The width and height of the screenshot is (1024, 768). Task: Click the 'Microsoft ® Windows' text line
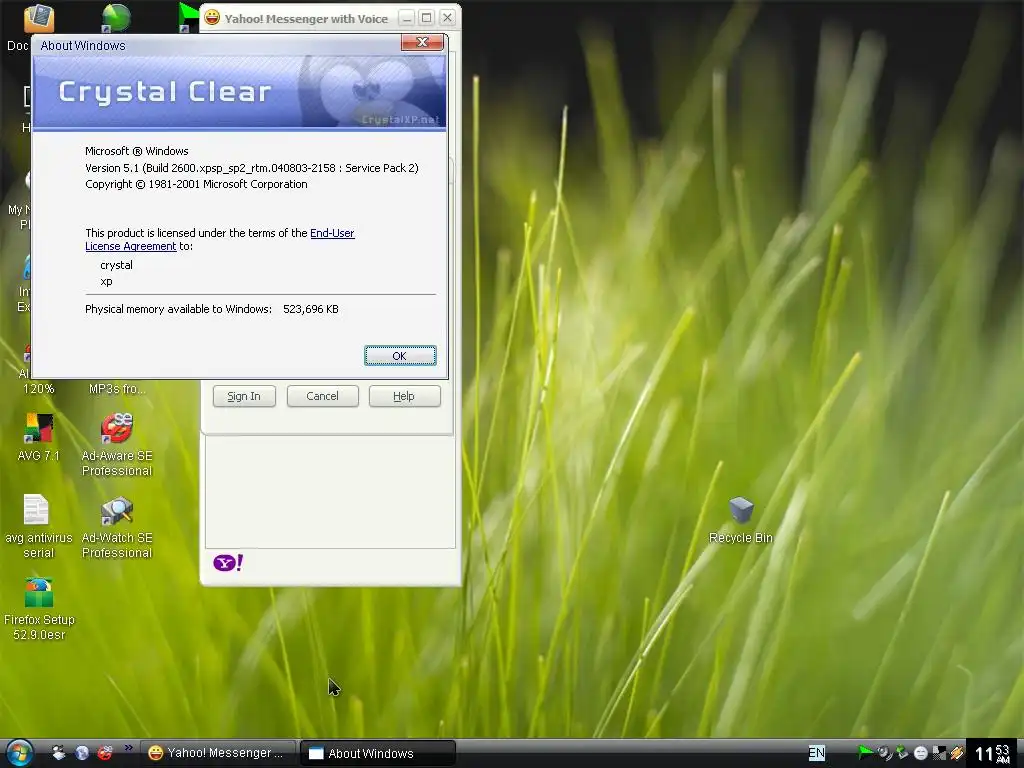(x=136, y=151)
